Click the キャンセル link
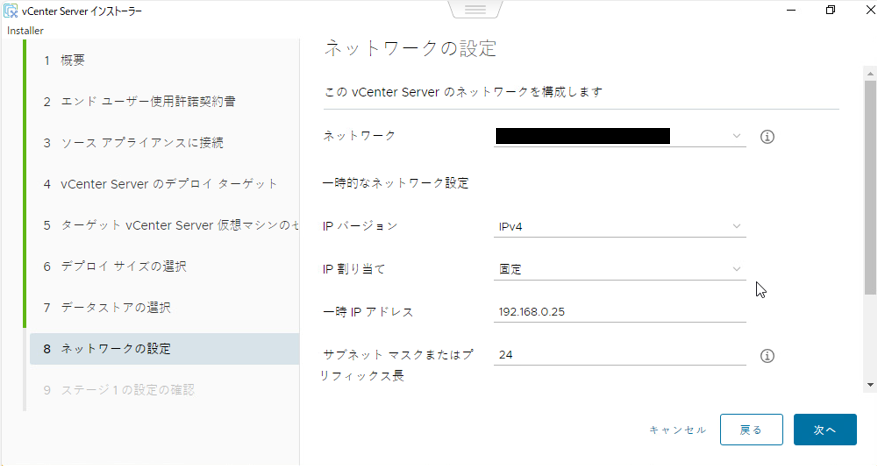877x466 pixels. point(677,430)
